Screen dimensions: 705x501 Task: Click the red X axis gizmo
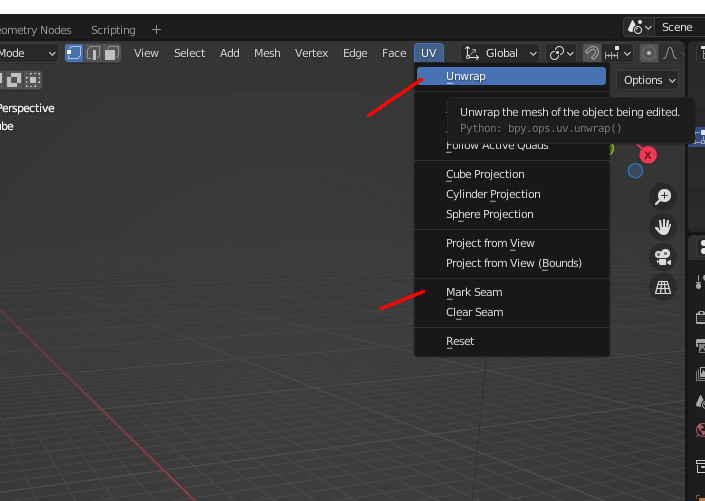pyautogui.click(x=647, y=155)
